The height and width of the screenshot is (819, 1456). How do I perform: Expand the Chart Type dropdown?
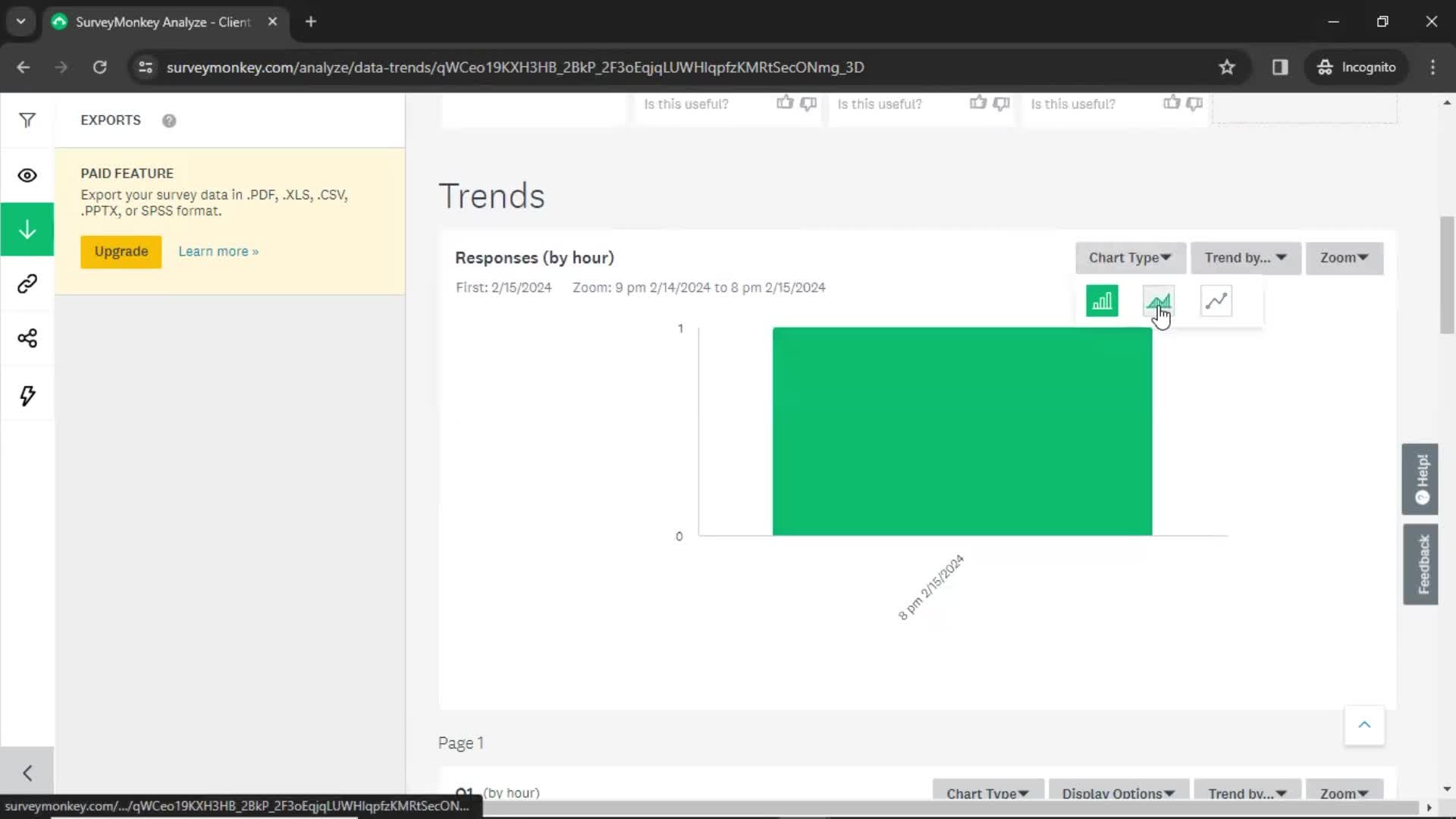pyautogui.click(x=1131, y=258)
